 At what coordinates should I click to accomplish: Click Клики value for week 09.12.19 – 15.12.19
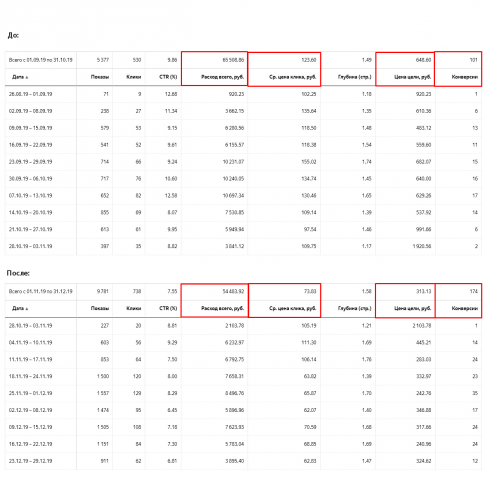(137, 427)
